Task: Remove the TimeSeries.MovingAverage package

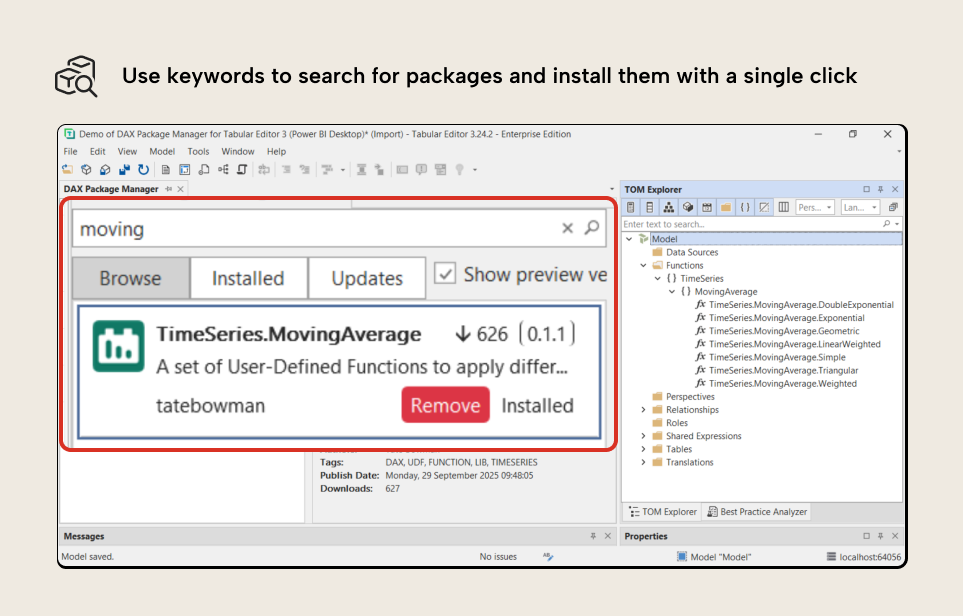Action: tap(445, 405)
